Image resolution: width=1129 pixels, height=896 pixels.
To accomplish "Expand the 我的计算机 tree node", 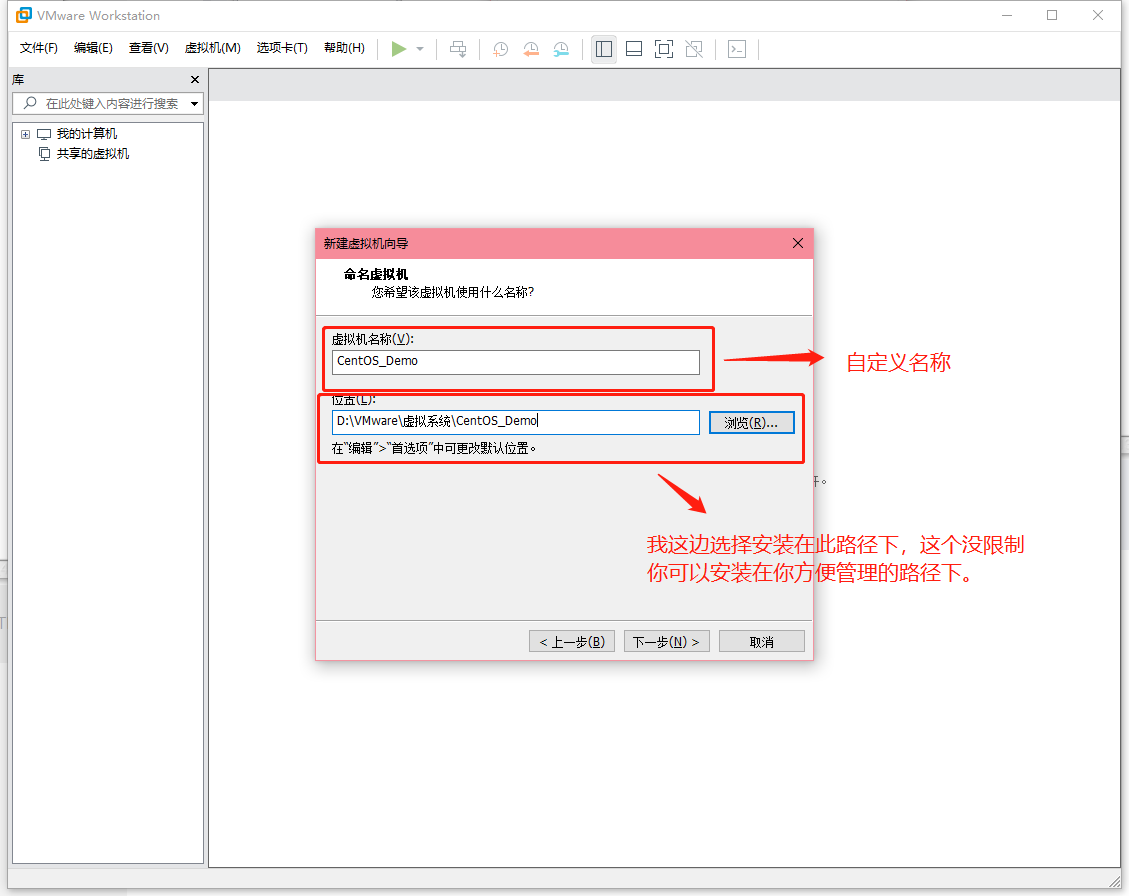I will (x=25, y=134).
